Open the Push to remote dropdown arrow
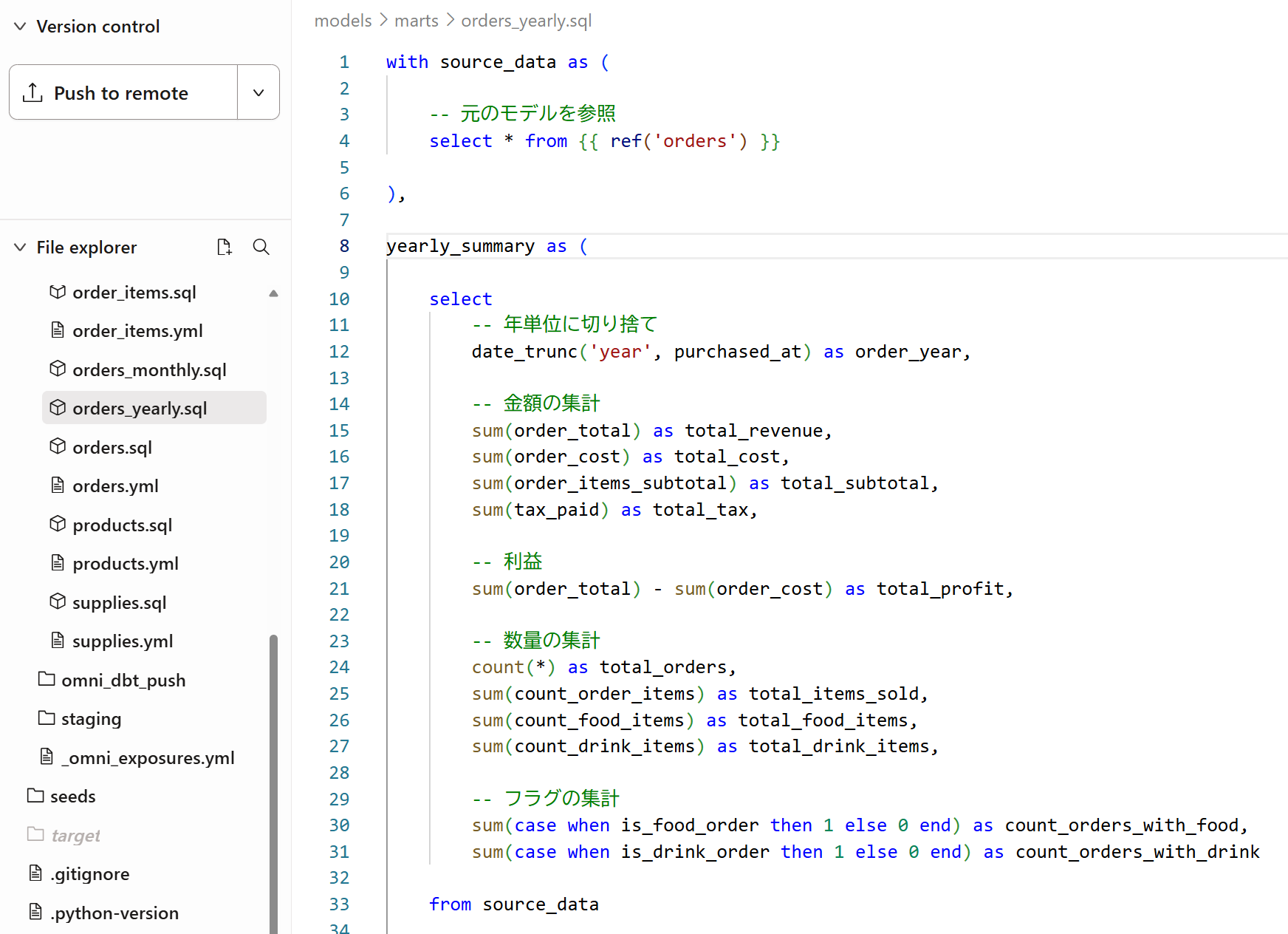1288x934 pixels. [x=258, y=93]
